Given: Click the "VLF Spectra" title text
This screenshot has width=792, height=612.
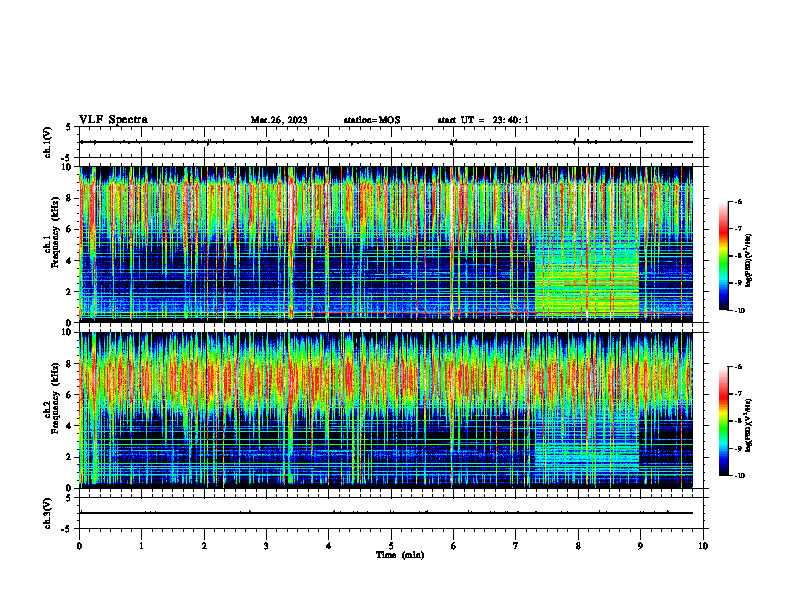Looking at the screenshot, I should (x=113, y=120).
